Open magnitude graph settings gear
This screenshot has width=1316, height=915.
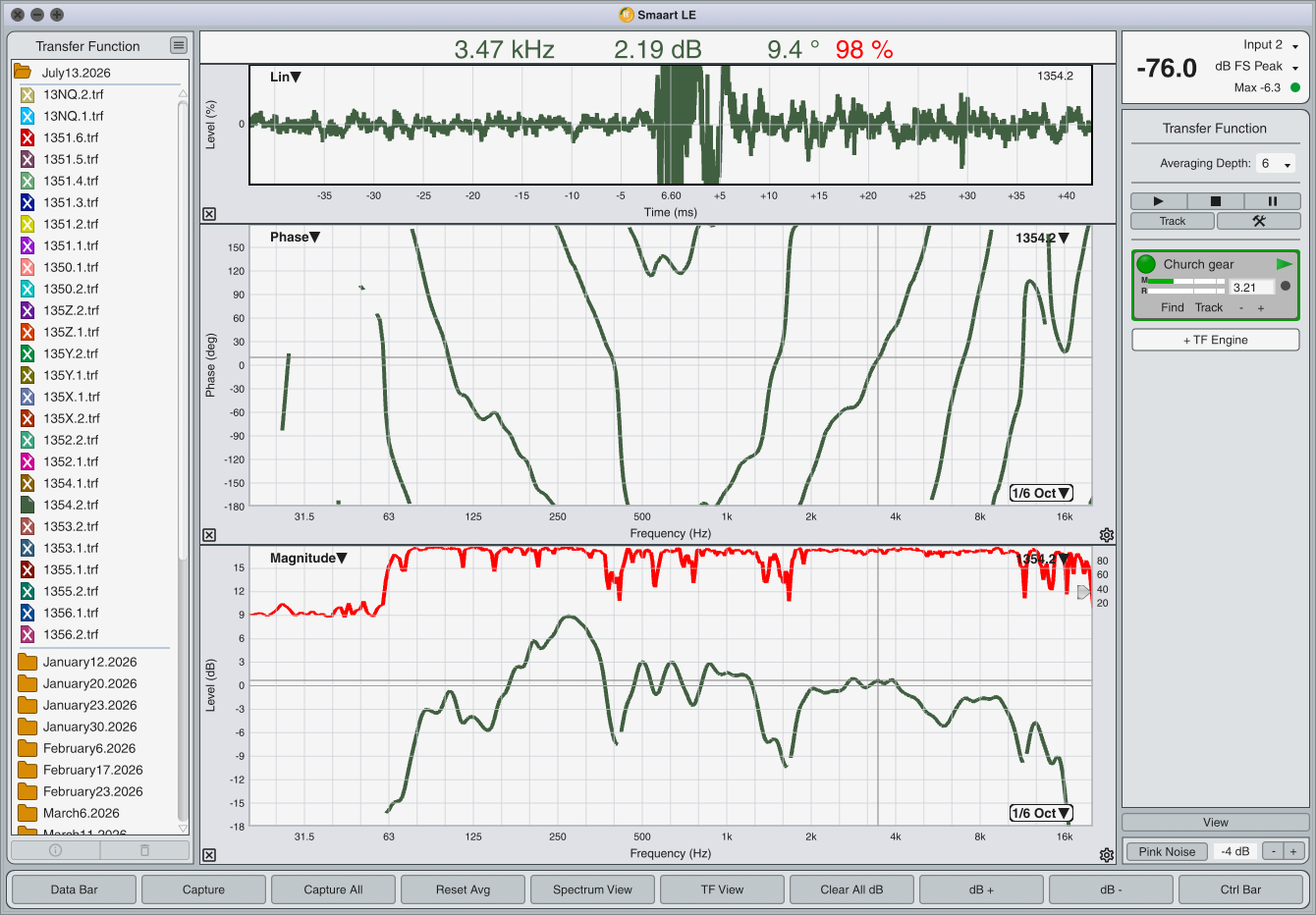click(x=1107, y=855)
